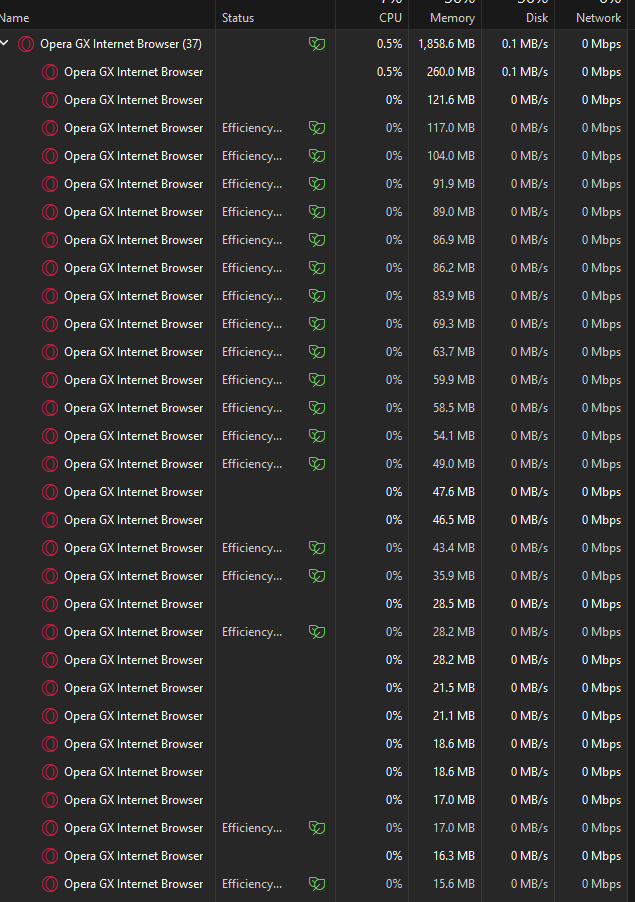
Task: Select the 'Opera GX Internet Browser (37)' name text
Action: 121,44
